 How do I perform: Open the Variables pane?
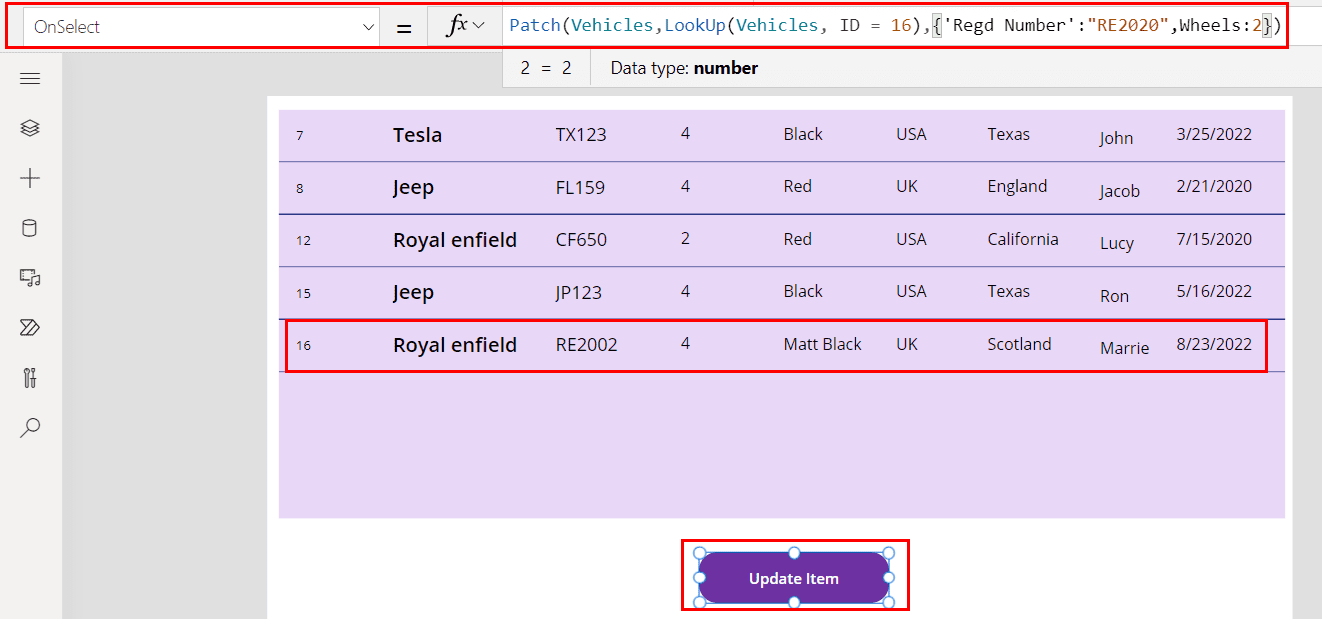point(30,378)
